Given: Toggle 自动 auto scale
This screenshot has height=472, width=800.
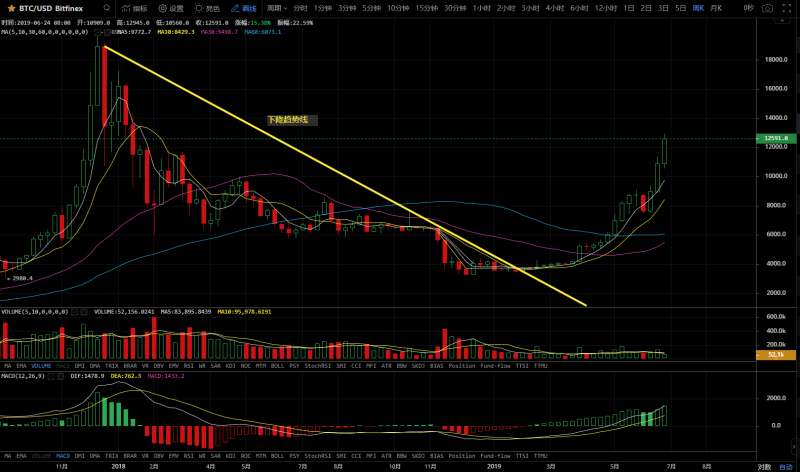Looking at the screenshot, I should [x=786, y=466].
